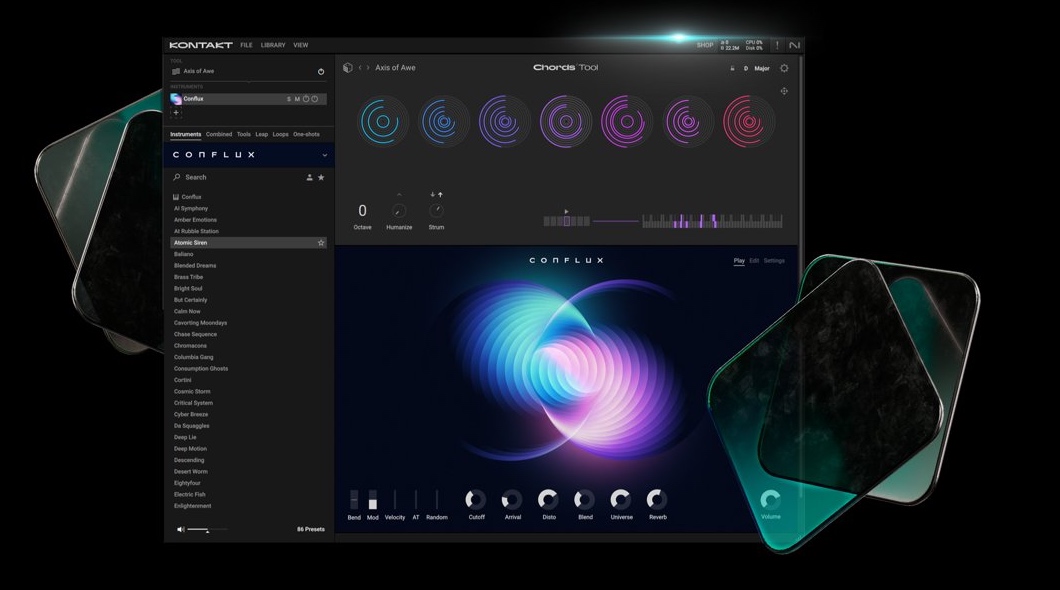
Task: Open the tool browser cube icon
Action: coord(347,68)
